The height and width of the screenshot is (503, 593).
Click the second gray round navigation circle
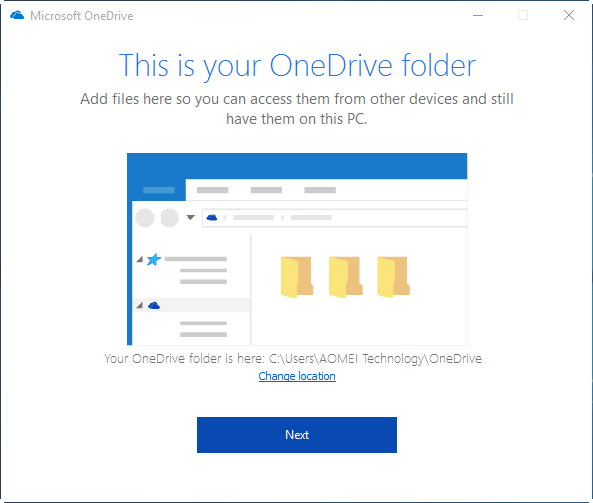click(x=170, y=218)
